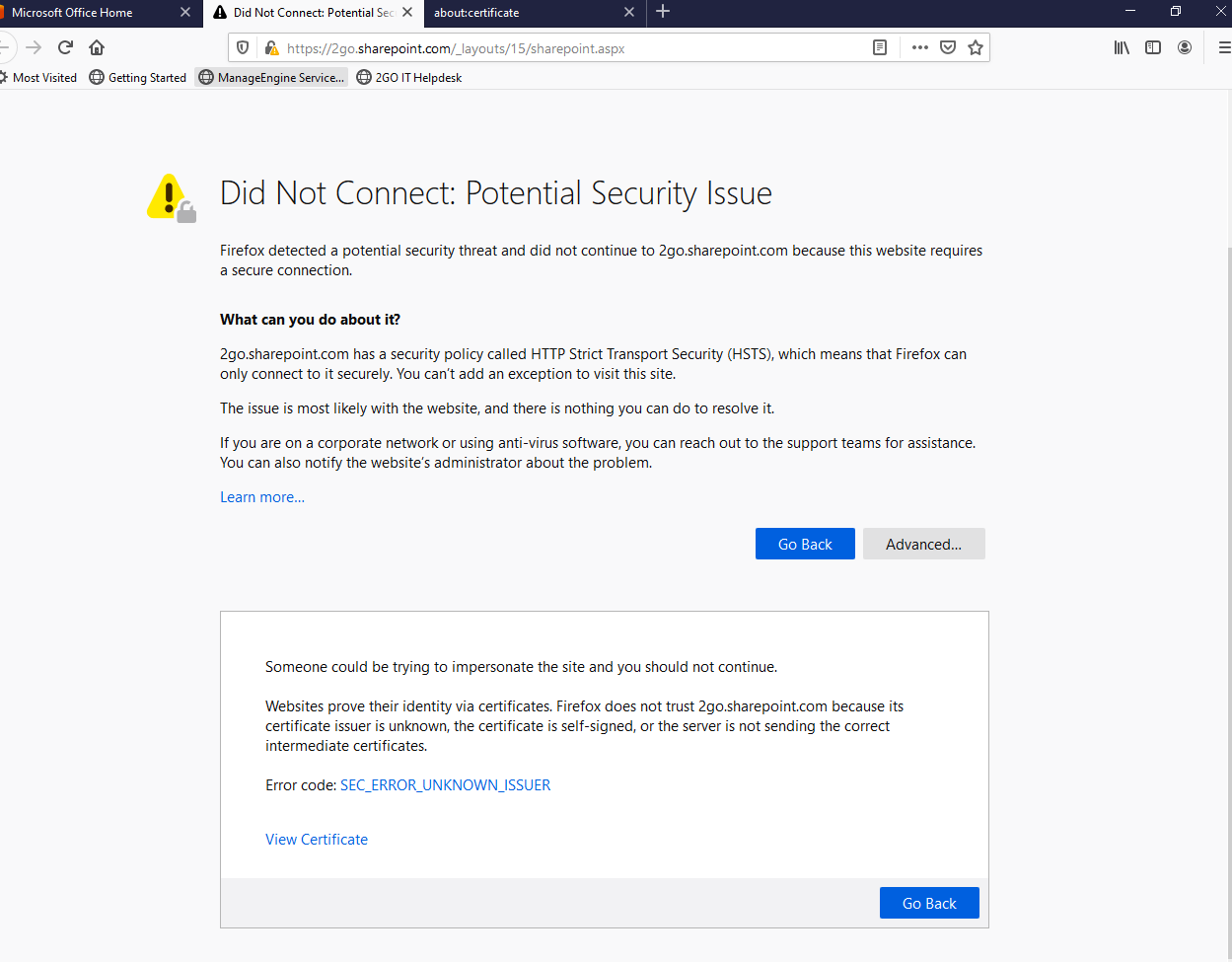Click the SEC_ERROR_UNKNOWN_ISSUER error code link
1232x962 pixels.
445,785
